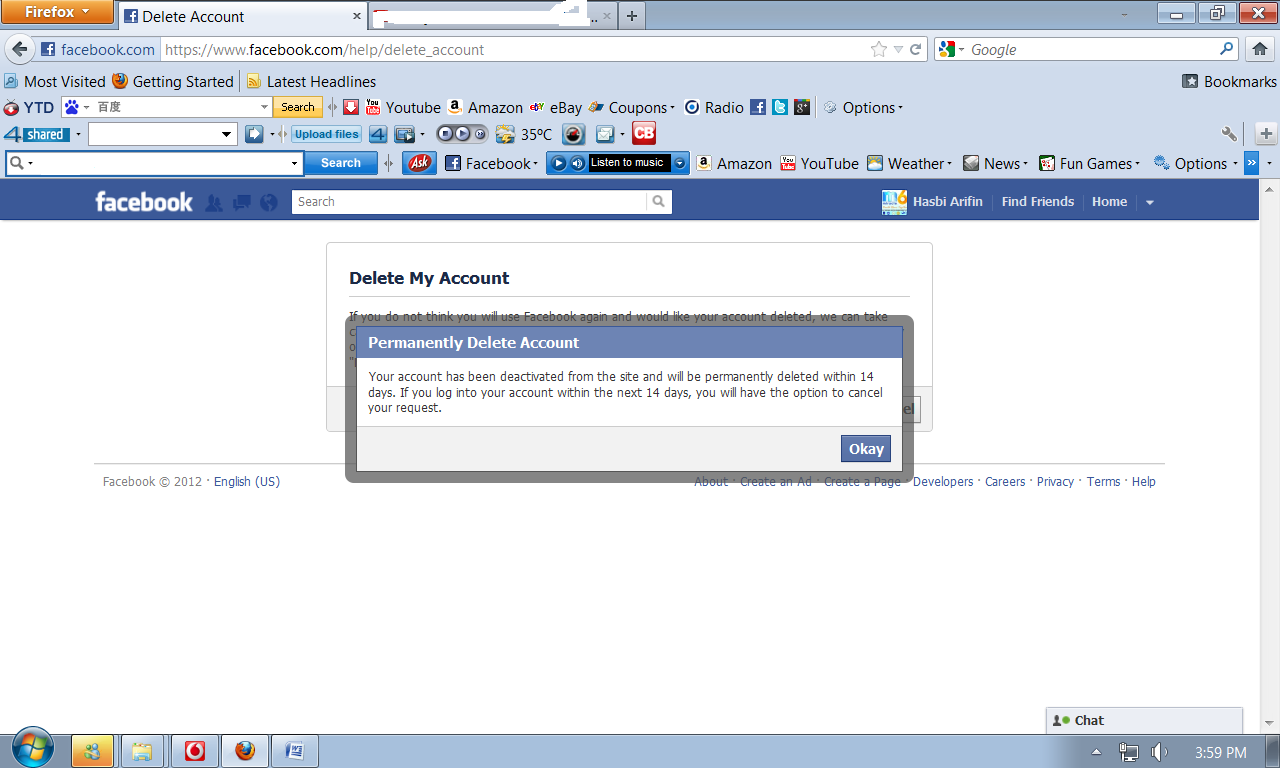Expand the Firefox menu button
This screenshot has height=768, width=1280.
tap(57, 12)
